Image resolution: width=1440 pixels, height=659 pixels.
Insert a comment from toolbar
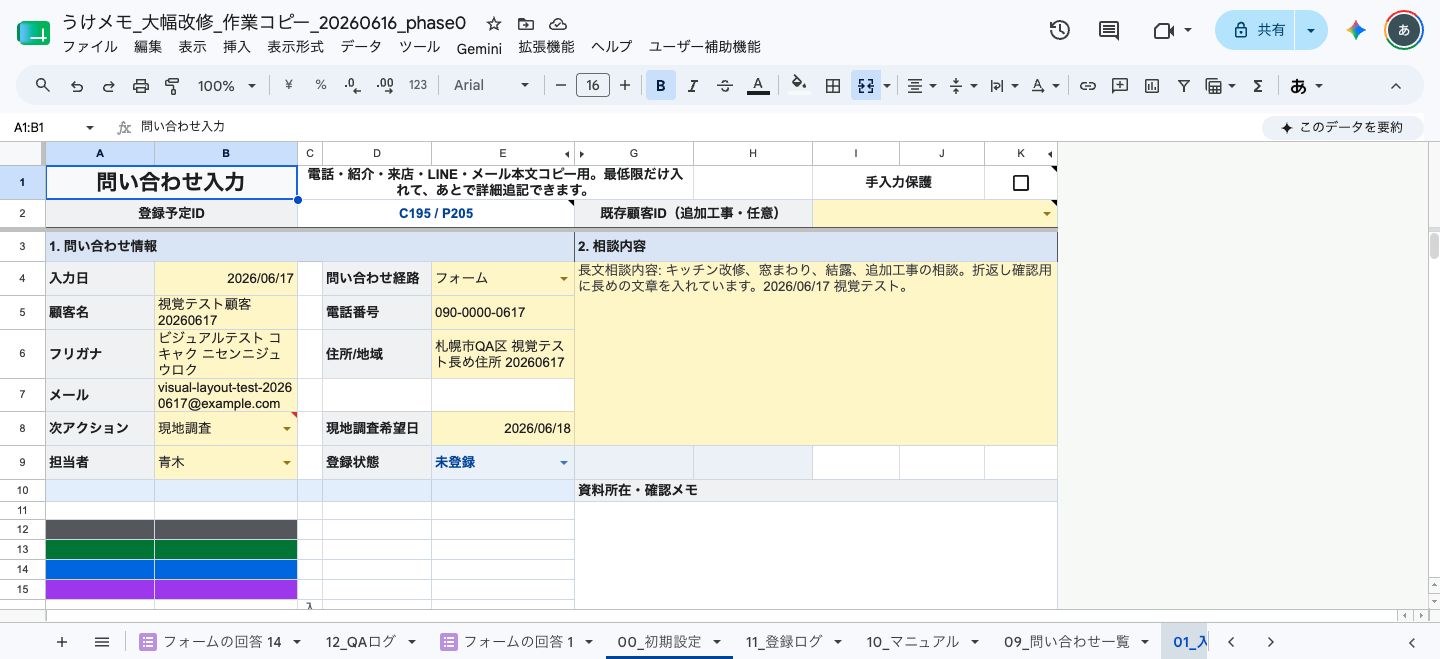(1120, 86)
